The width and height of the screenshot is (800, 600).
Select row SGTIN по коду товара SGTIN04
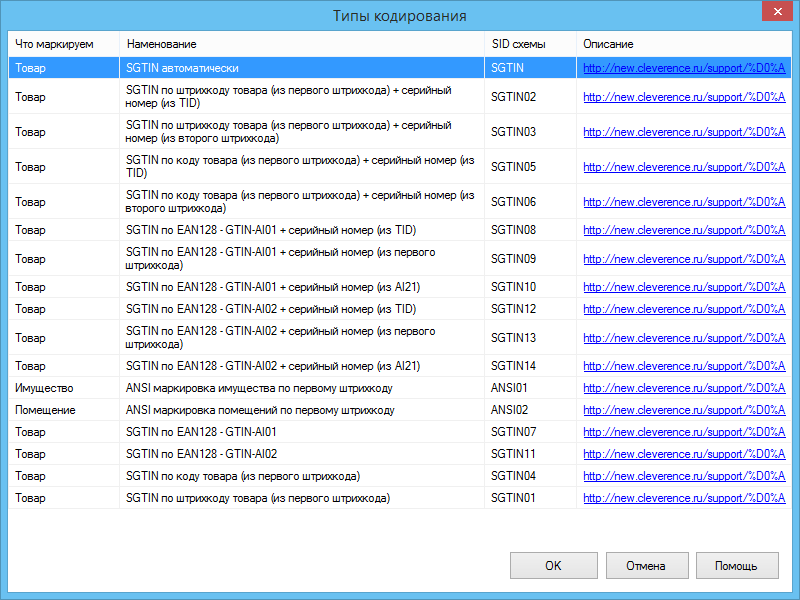(x=399, y=476)
